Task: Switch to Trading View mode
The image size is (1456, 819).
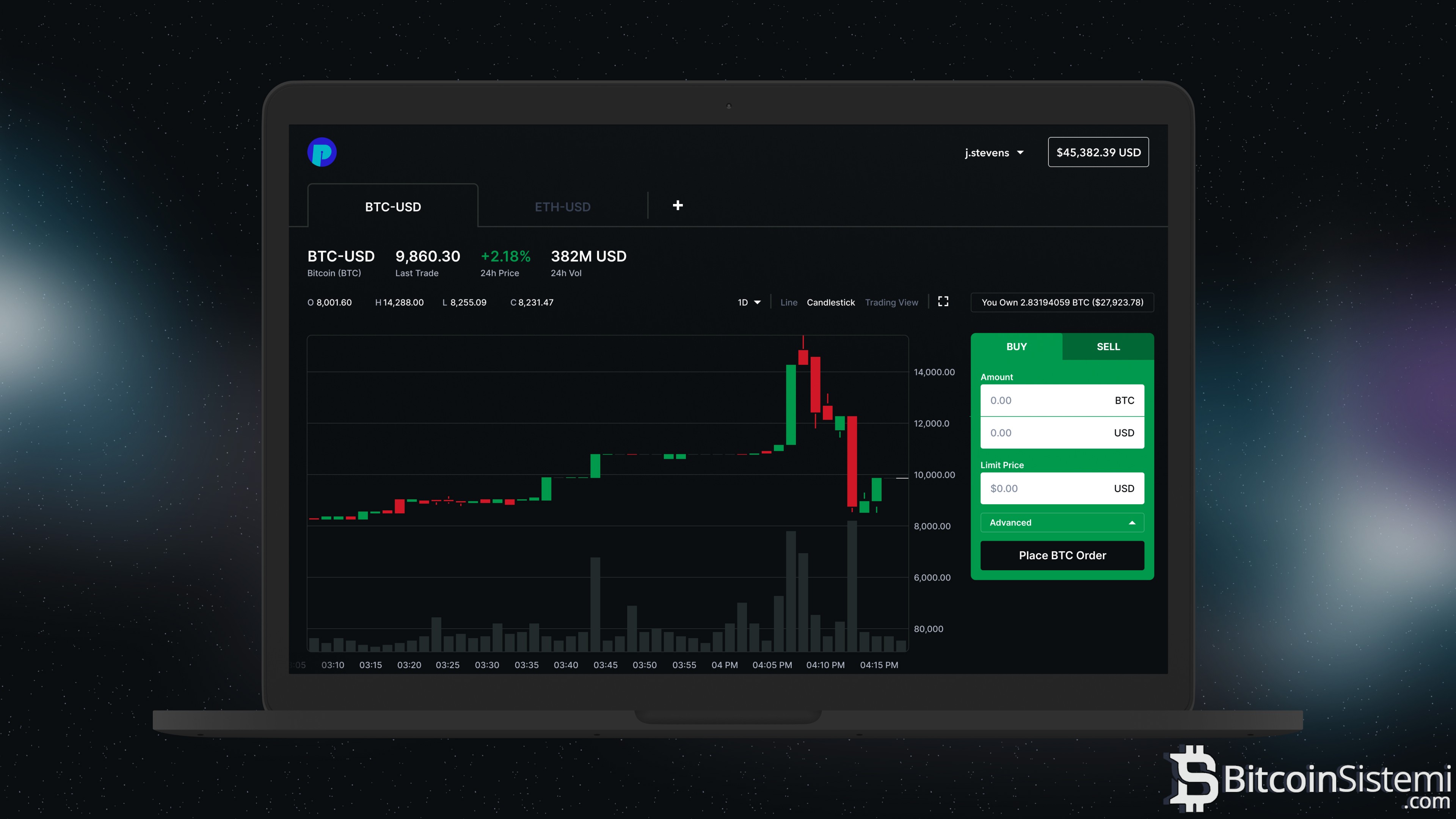Action: [x=891, y=303]
